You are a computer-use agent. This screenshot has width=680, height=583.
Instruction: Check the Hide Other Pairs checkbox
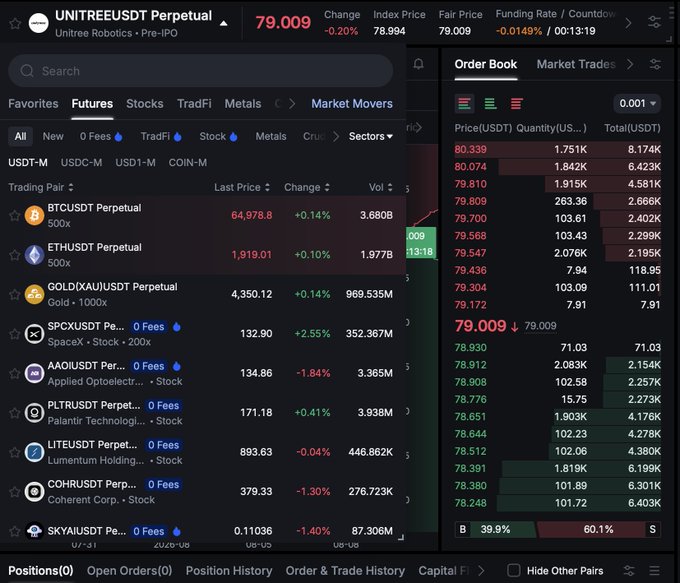pos(514,570)
